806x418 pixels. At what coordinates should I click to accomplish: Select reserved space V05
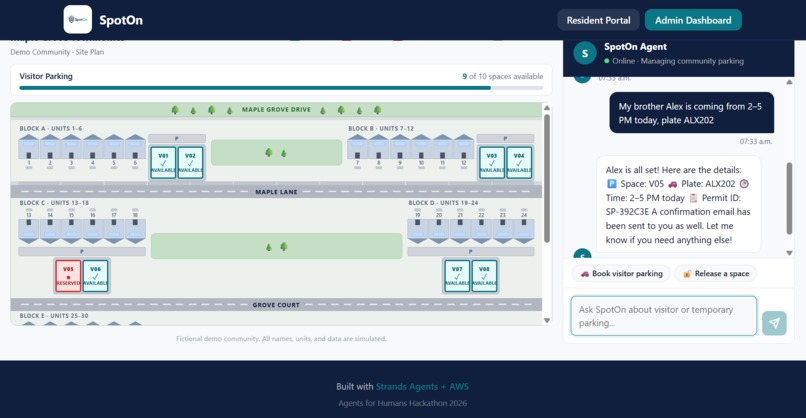click(x=68, y=276)
